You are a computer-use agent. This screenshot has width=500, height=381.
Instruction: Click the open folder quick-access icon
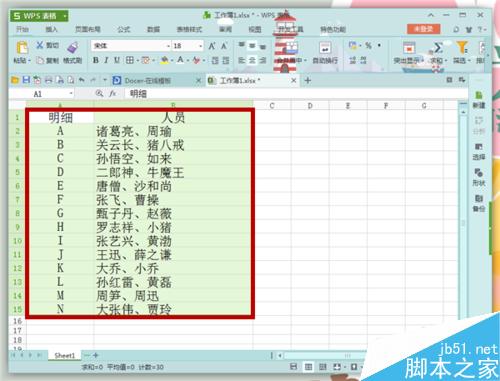coord(15,80)
